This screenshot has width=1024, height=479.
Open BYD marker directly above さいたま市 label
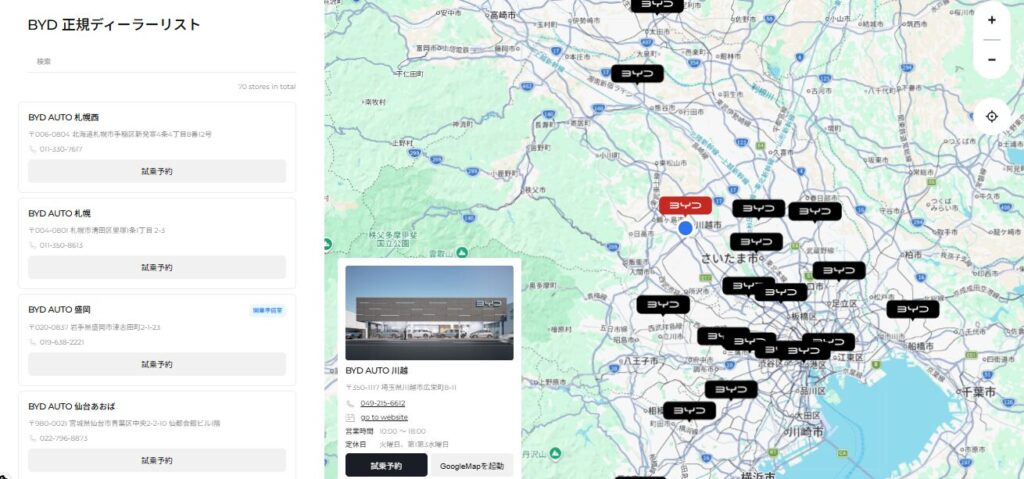756,242
